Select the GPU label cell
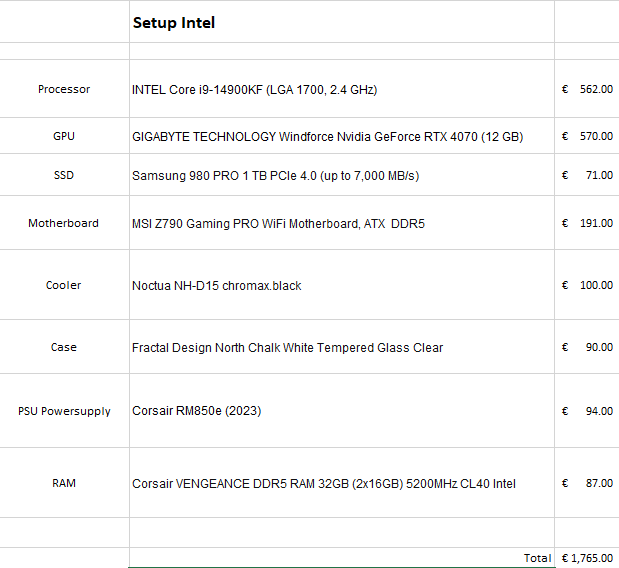The image size is (619, 568). pos(64,136)
